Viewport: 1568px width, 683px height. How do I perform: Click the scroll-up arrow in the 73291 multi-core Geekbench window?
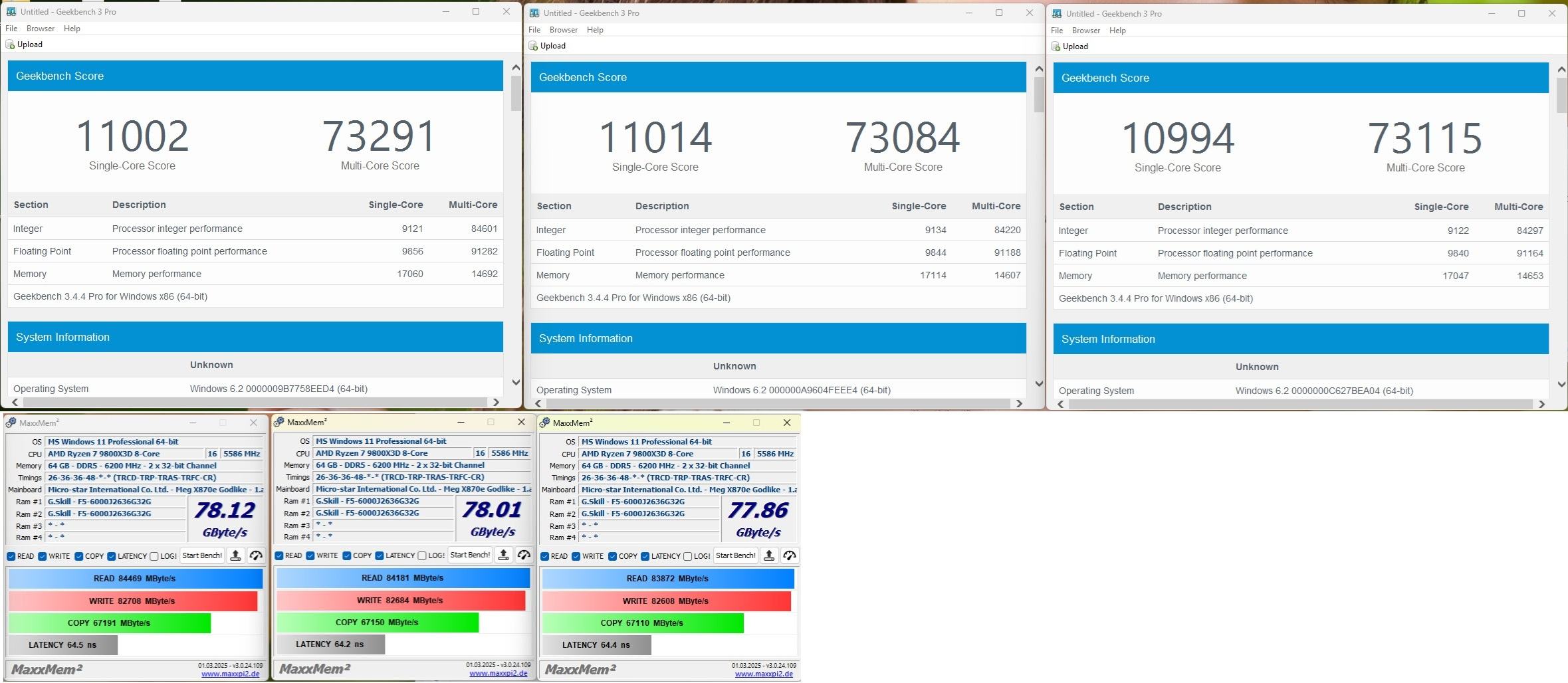[516, 67]
